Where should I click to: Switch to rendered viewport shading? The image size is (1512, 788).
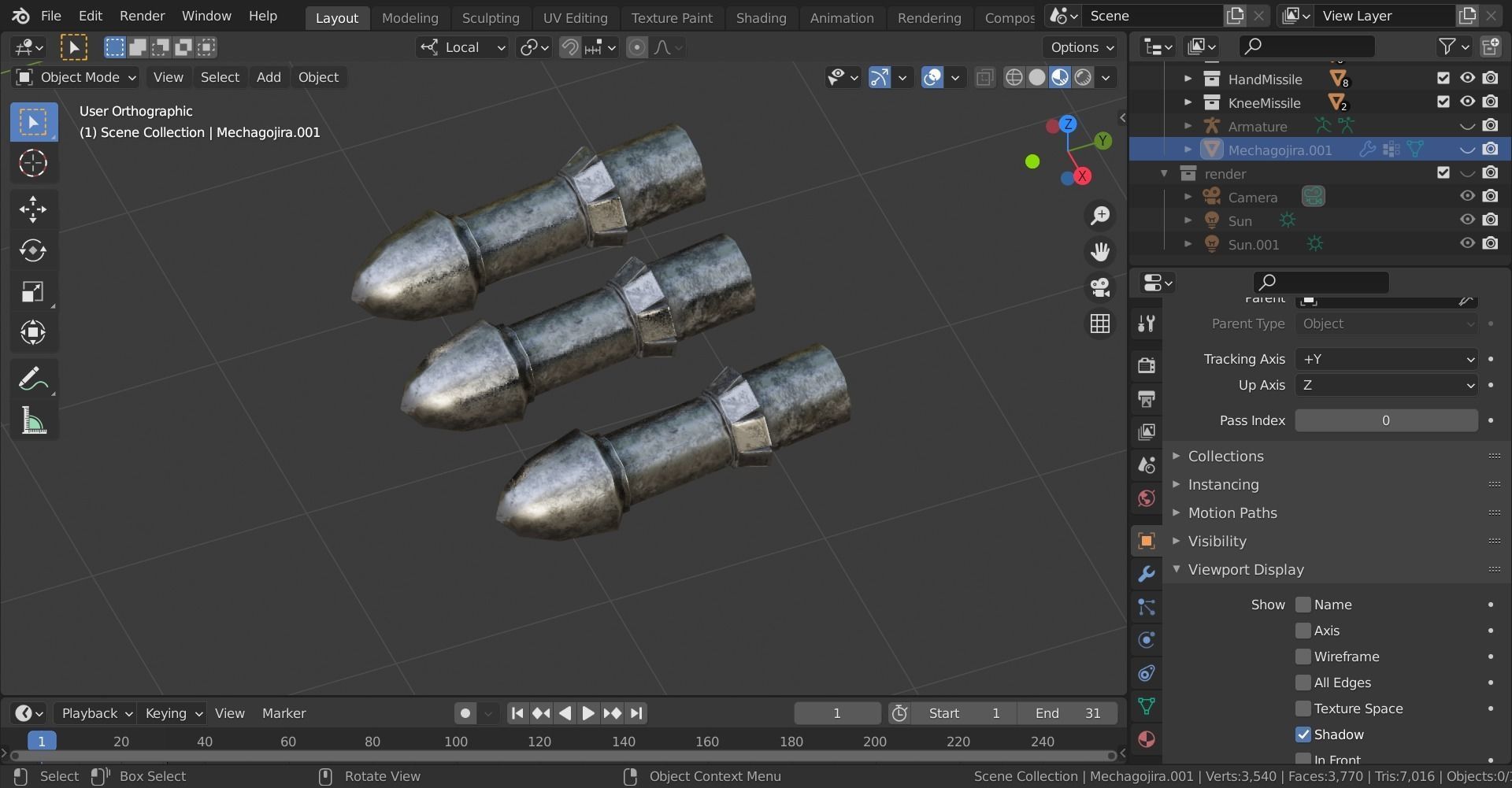coord(1084,77)
